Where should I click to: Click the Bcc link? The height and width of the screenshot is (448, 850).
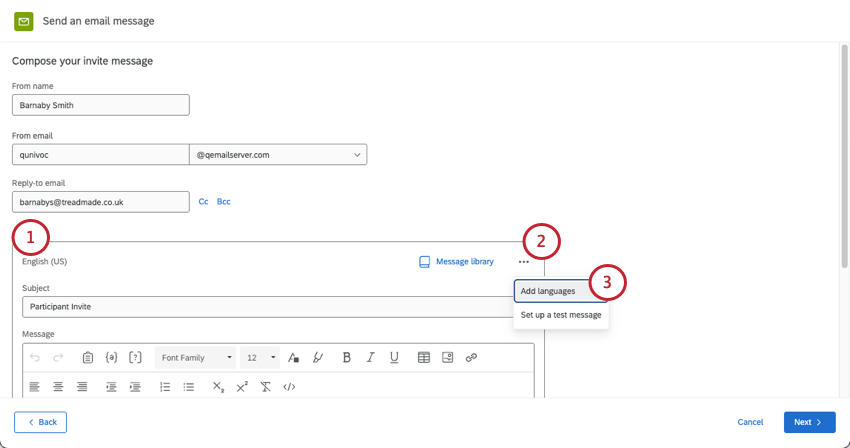223,202
